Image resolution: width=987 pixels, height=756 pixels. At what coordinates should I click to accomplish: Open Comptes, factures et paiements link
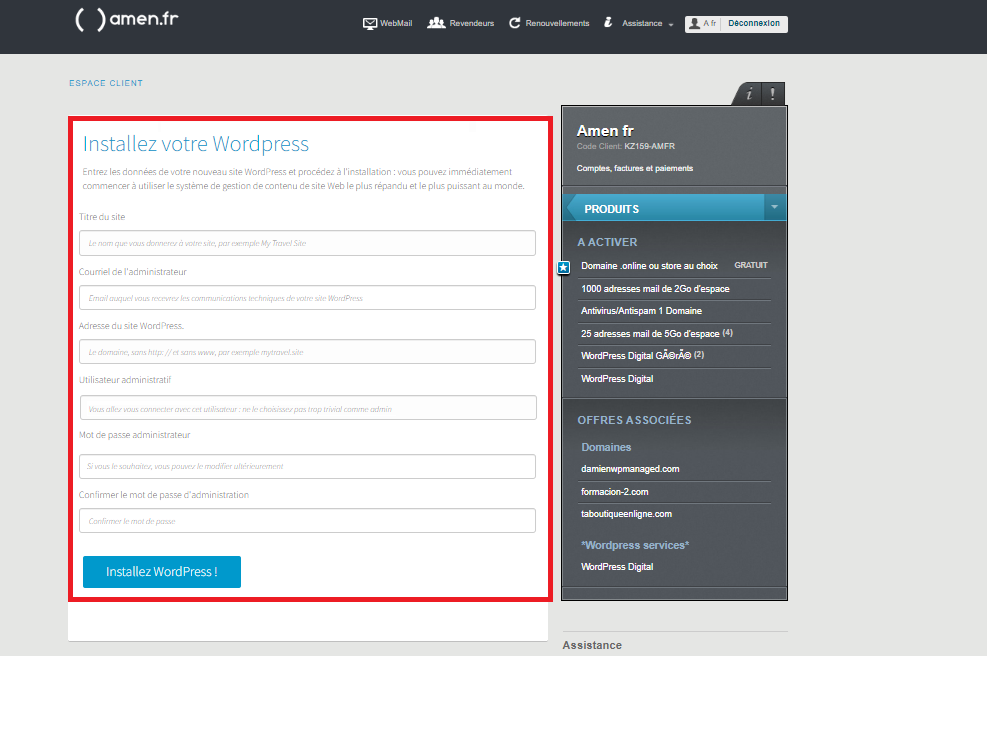point(634,168)
